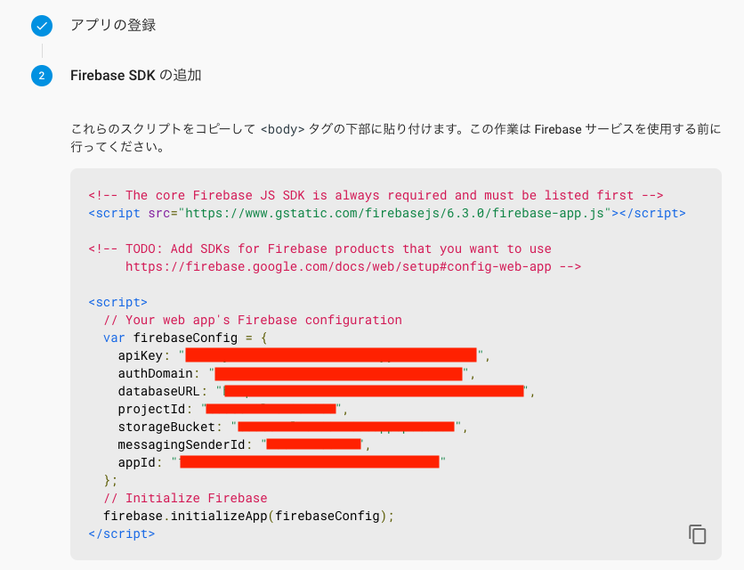Copy the Firebase code snippet to clipboard
744x570 pixels.
pyautogui.click(x=697, y=534)
